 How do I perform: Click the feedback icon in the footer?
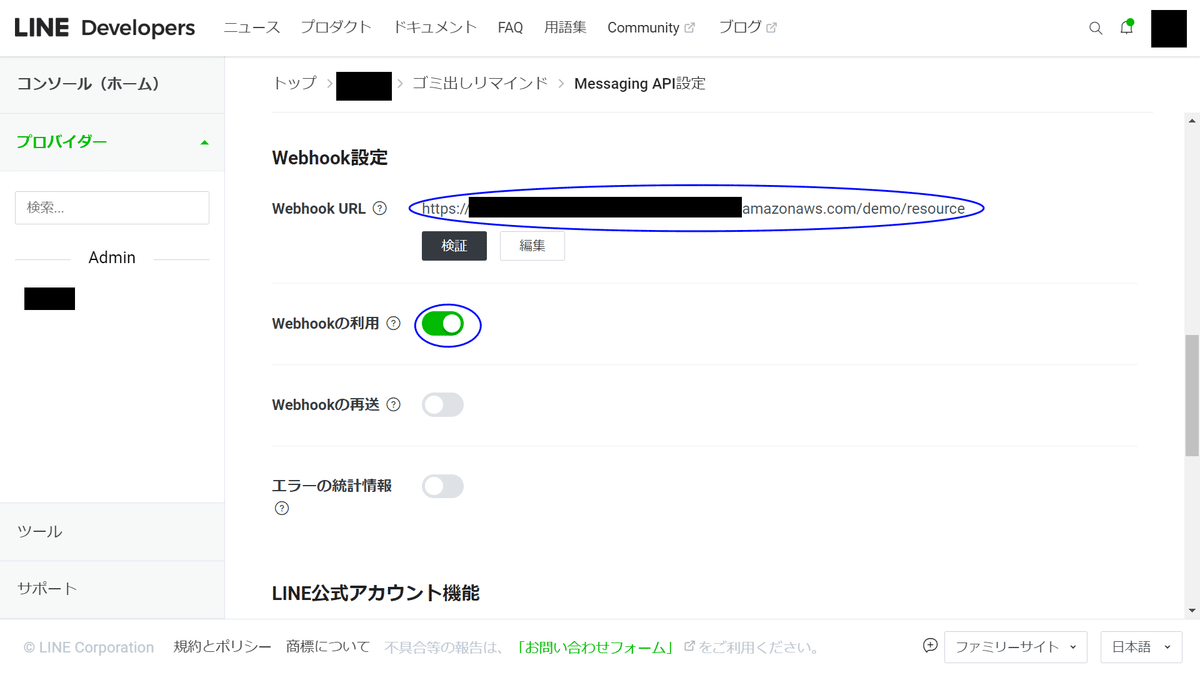(930, 646)
